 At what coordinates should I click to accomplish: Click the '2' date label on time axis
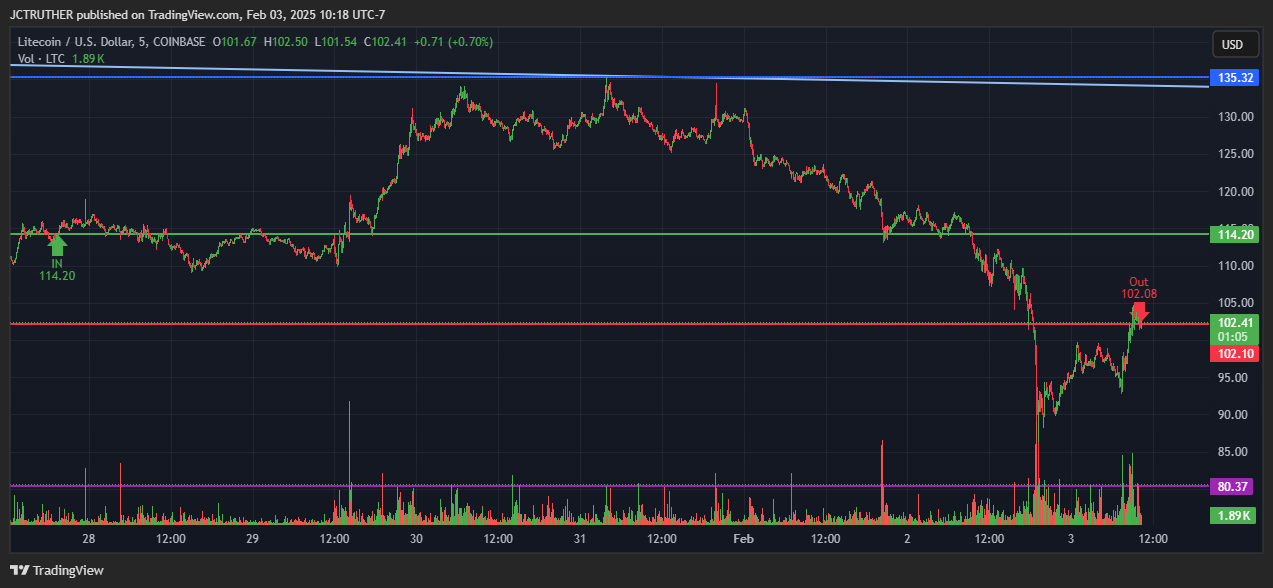coord(907,539)
